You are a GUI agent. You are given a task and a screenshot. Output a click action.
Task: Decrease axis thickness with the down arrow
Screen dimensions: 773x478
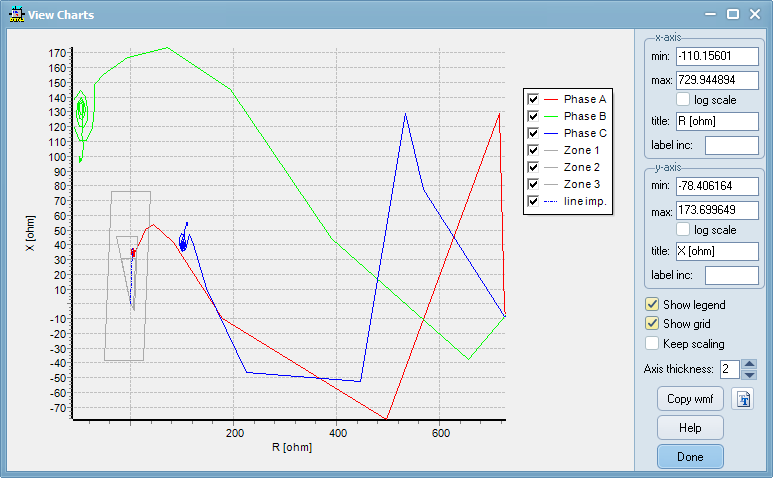point(748,374)
